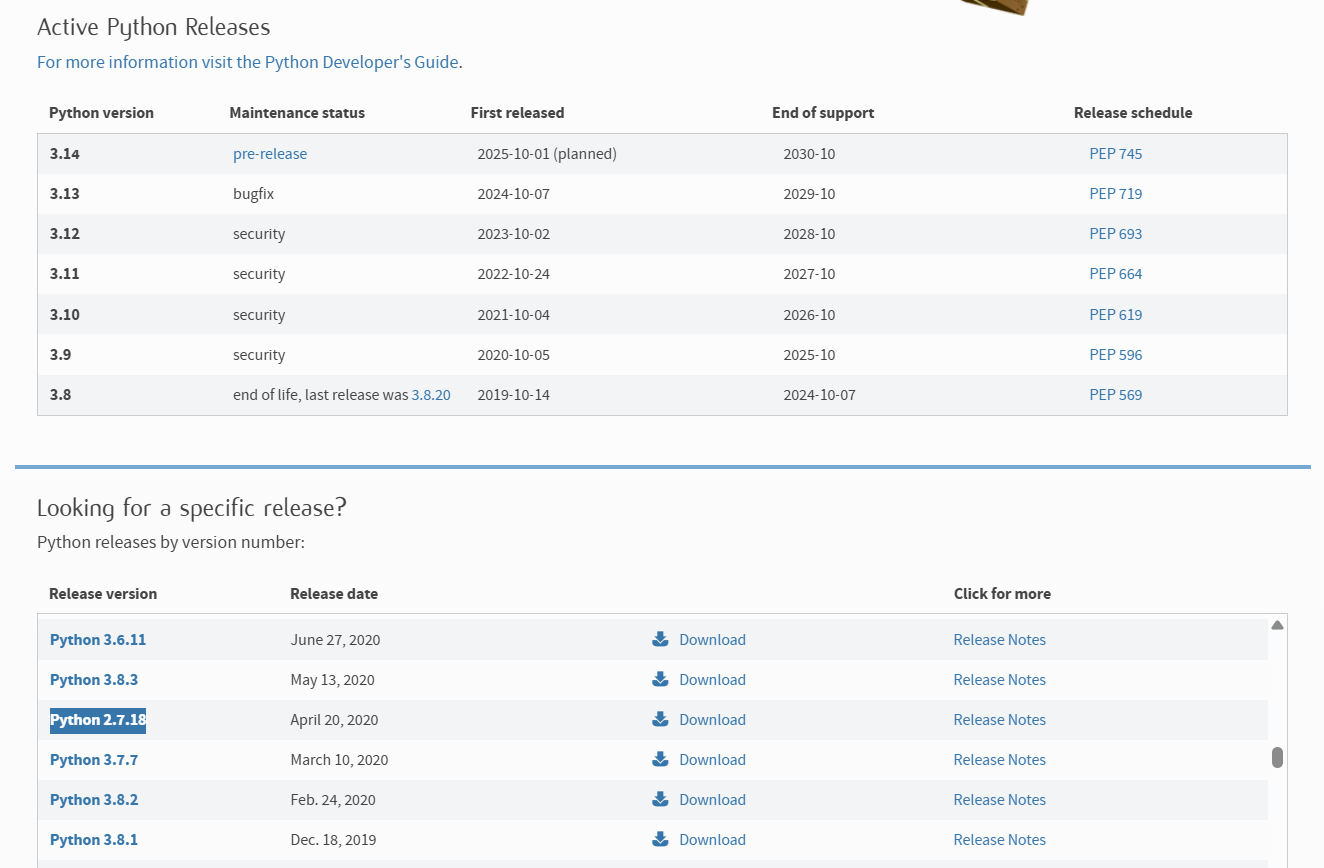
Task: View Release Notes for Python 3.8.2
Action: pos(999,800)
